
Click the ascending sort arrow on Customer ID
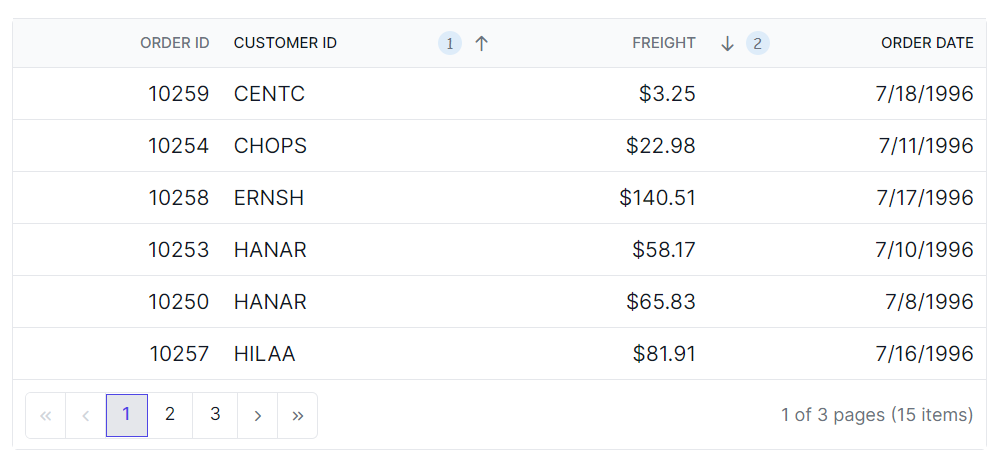pos(481,43)
